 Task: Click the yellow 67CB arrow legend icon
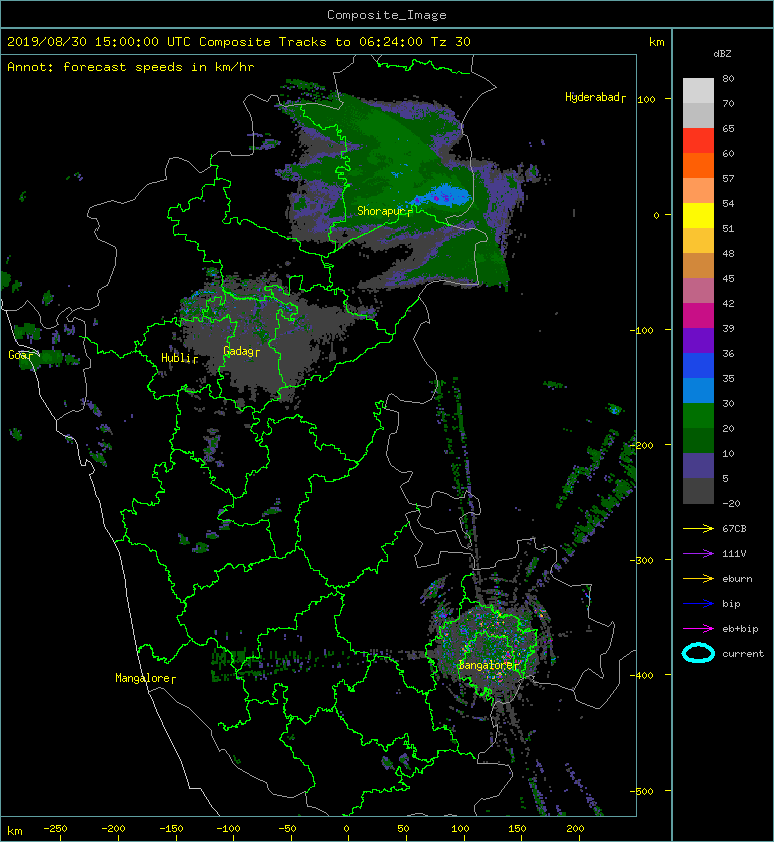(x=698, y=528)
